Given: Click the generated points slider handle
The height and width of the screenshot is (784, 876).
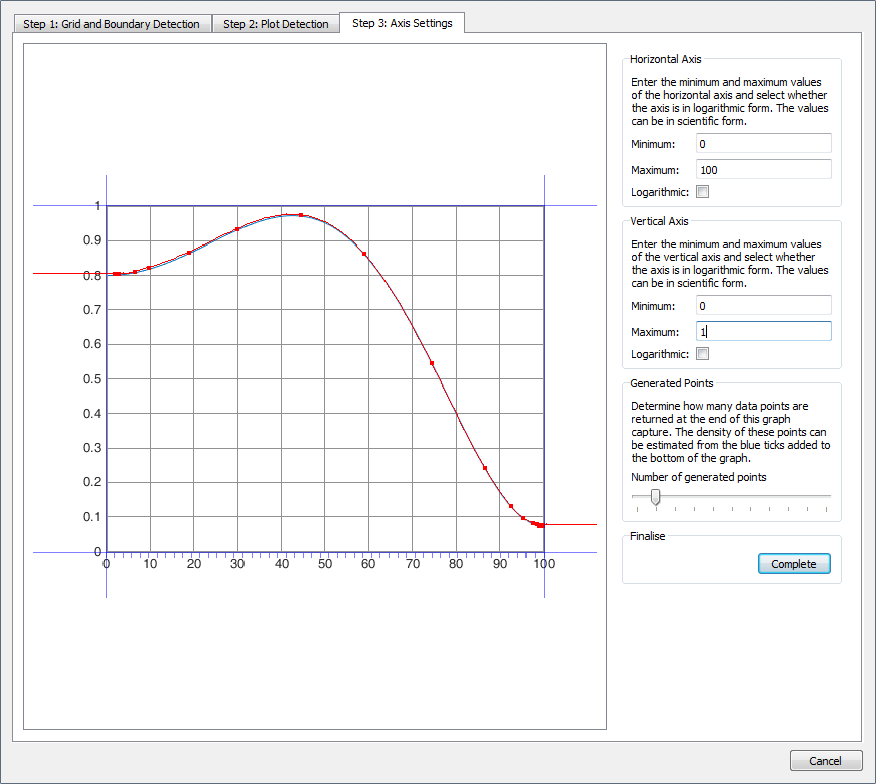Looking at the screenshot, I should coord(655,497).
